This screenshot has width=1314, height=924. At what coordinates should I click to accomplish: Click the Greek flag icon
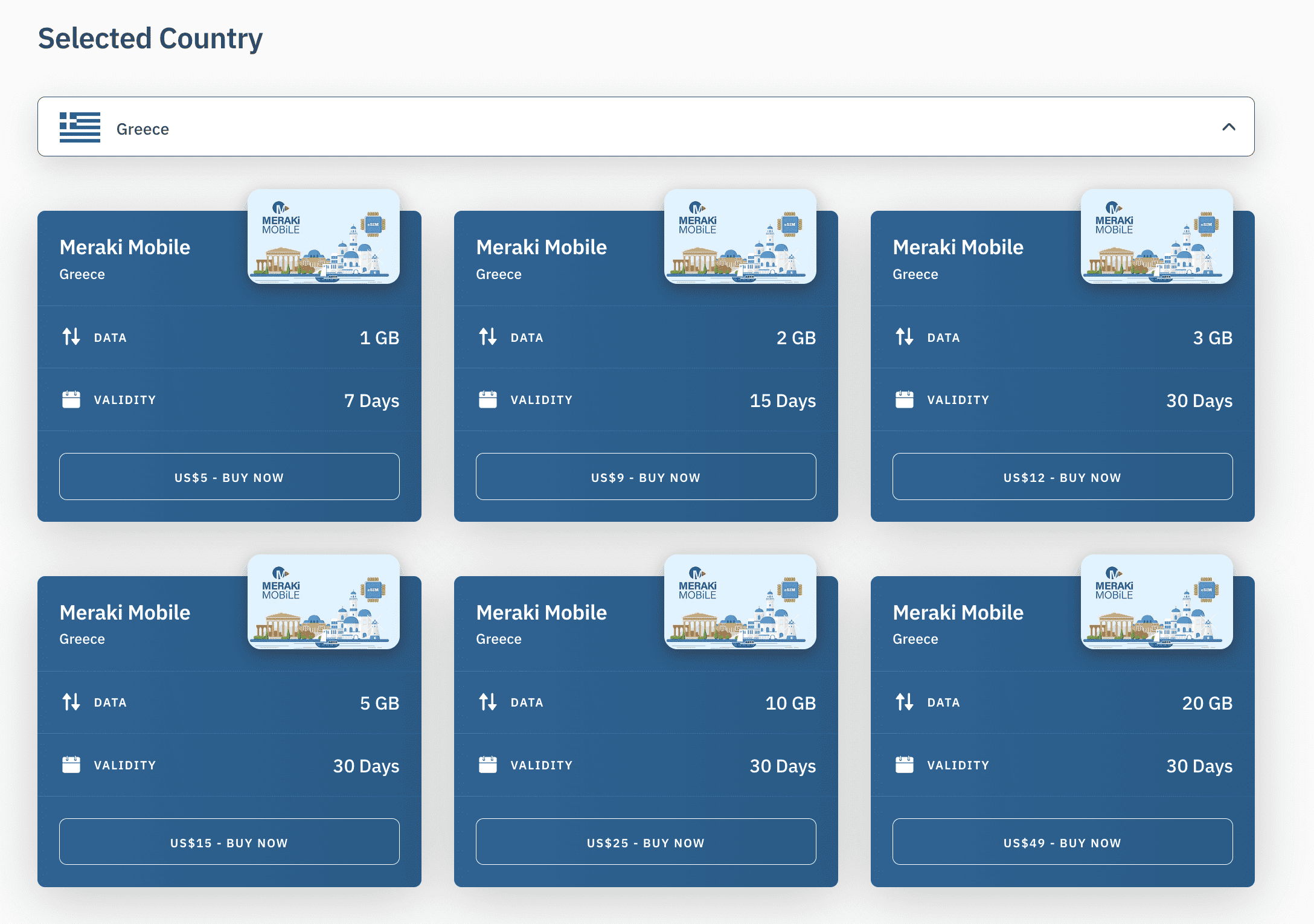pyautogui.click(x=80, y=127)
